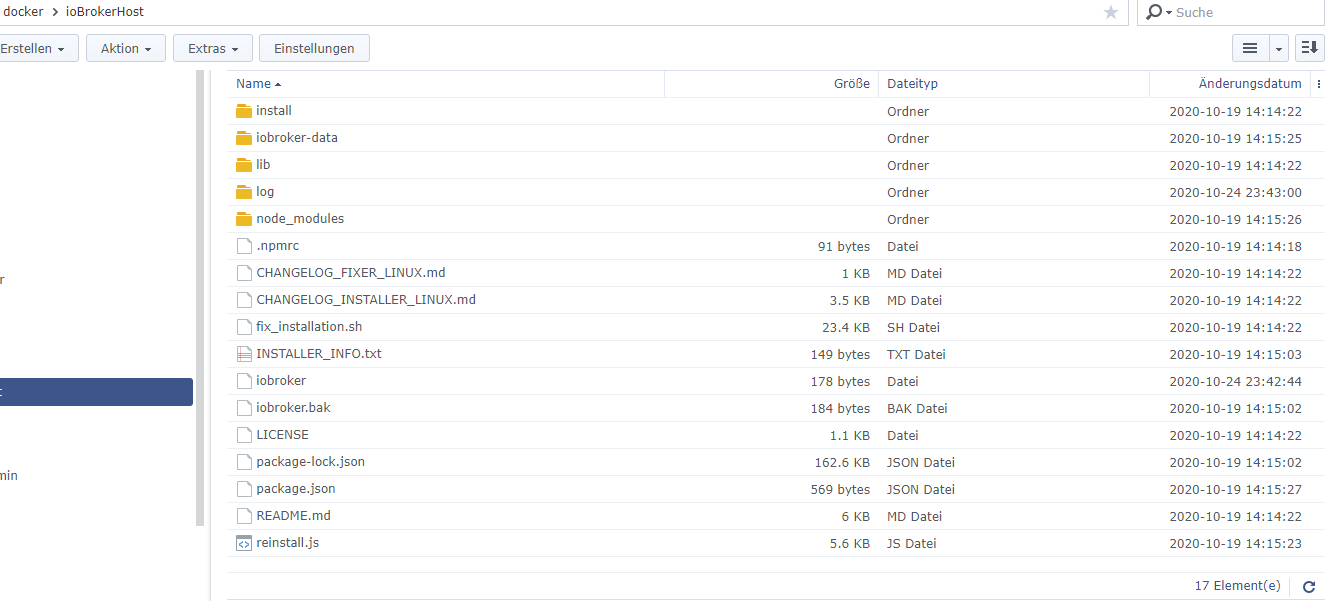Open the Einstellungen button
This screenshot has height=601, width=1325.
(x=314, y=48)
